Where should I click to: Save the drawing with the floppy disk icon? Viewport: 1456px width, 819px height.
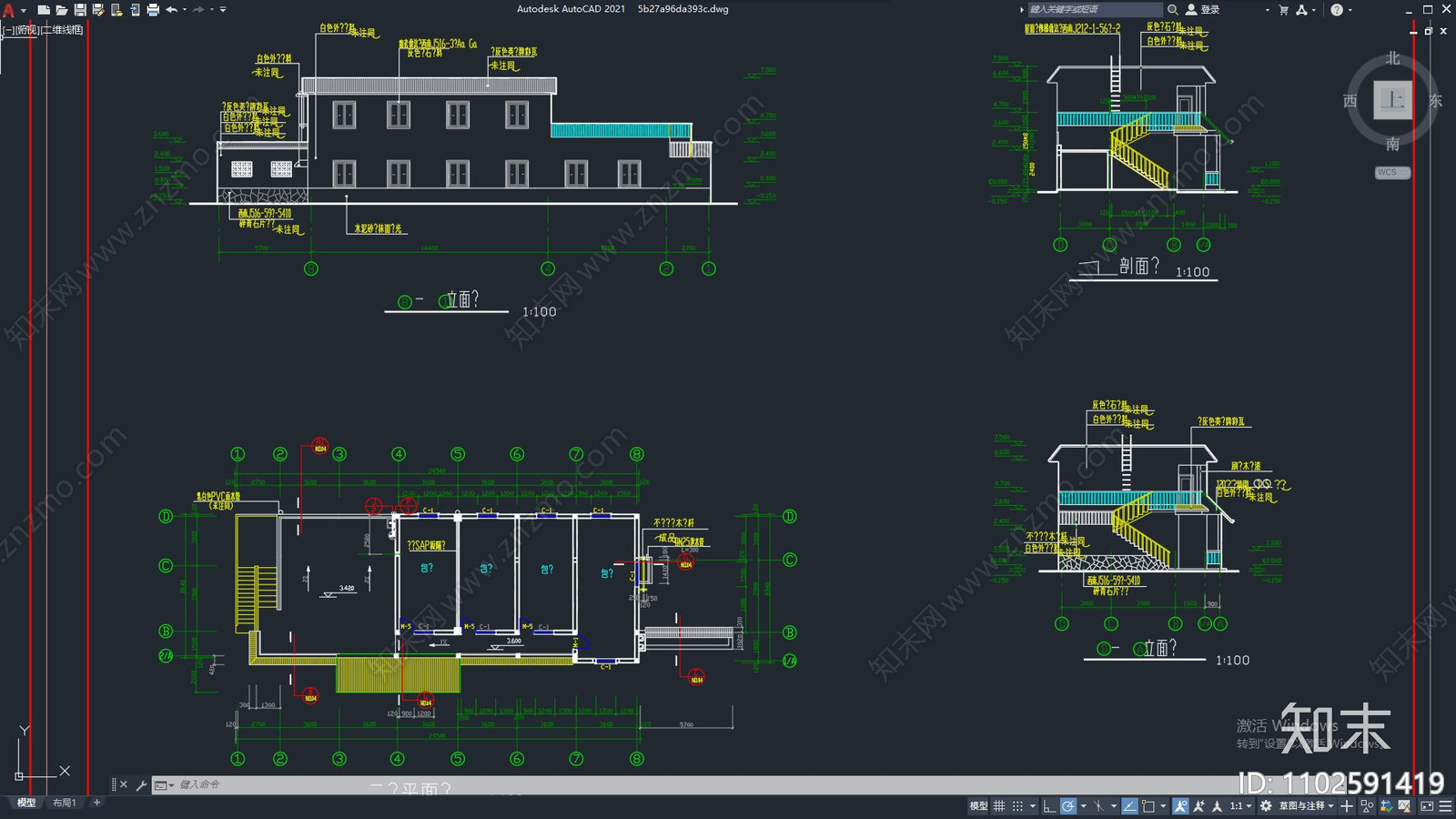[x=80, y=10]
